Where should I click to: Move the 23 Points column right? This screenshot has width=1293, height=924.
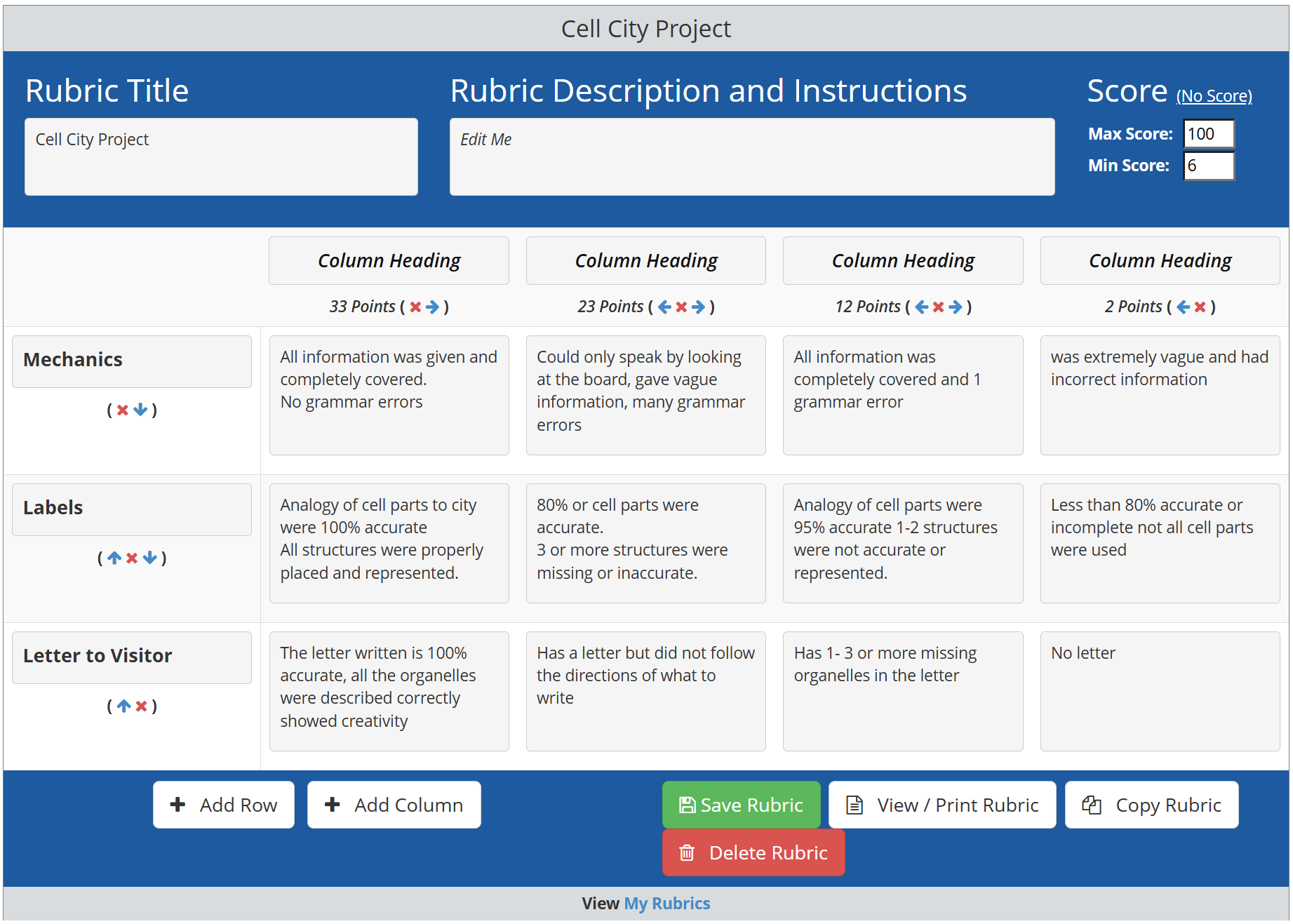(x=699, y=307)
